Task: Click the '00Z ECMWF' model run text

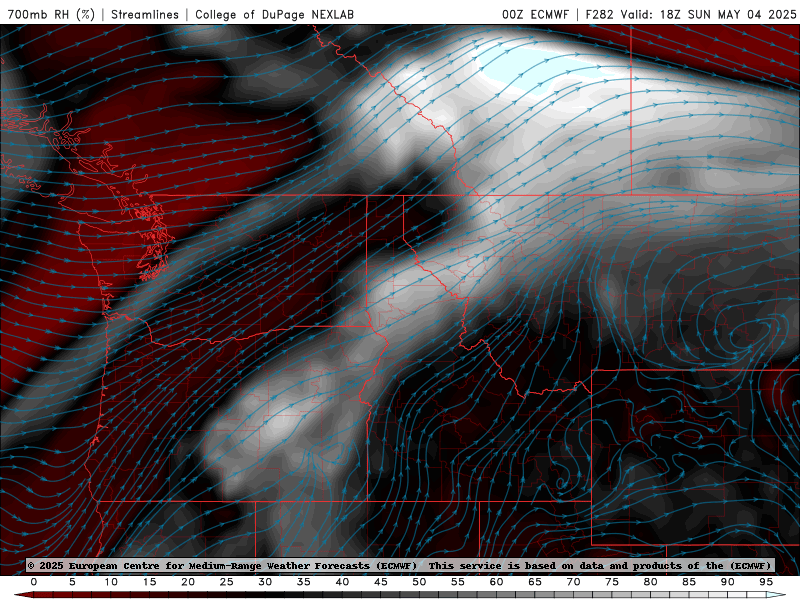Action: [535, 14]
